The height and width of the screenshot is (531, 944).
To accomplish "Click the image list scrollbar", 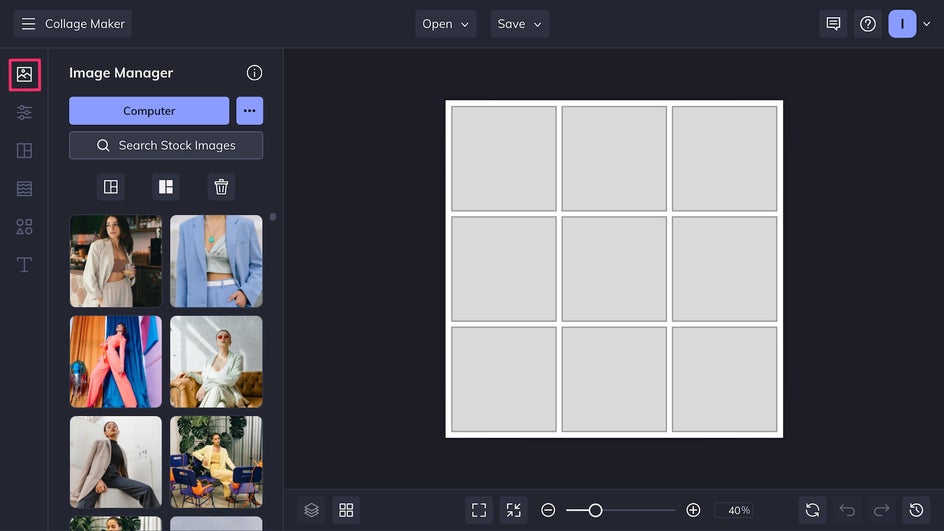I will [x=273, y=217].
